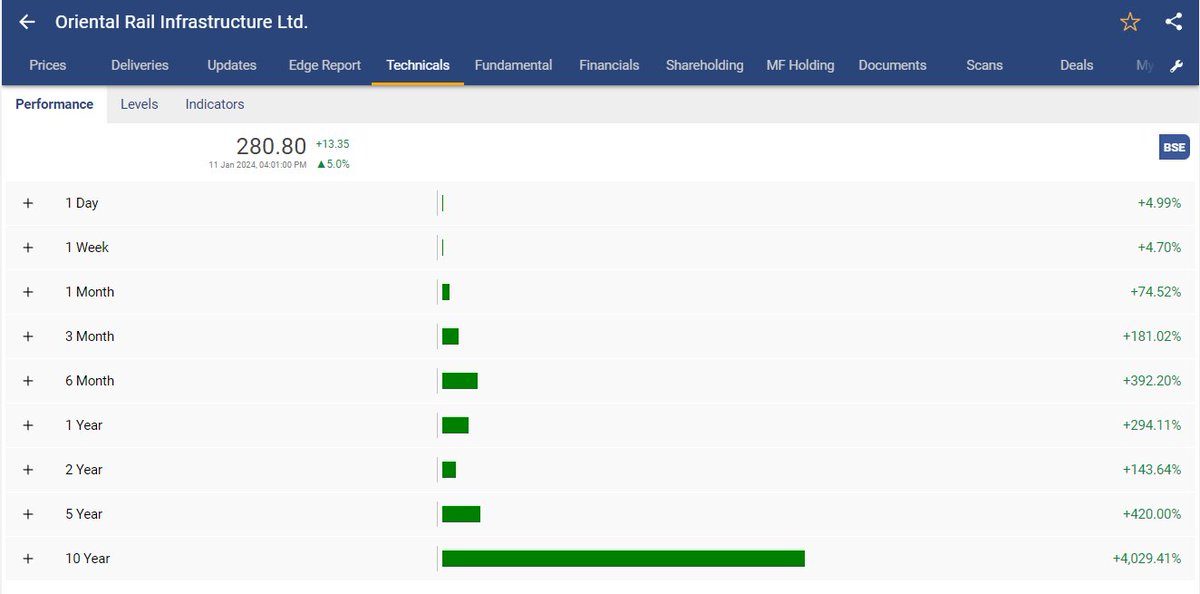Go back using the left arrow icon
Image resolution: width=1200 pixels, height=594 pixels.
click(27, 22)
